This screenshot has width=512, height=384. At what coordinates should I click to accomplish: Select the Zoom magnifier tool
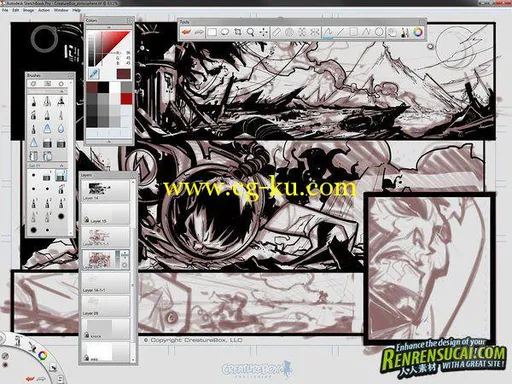(250, 32)
